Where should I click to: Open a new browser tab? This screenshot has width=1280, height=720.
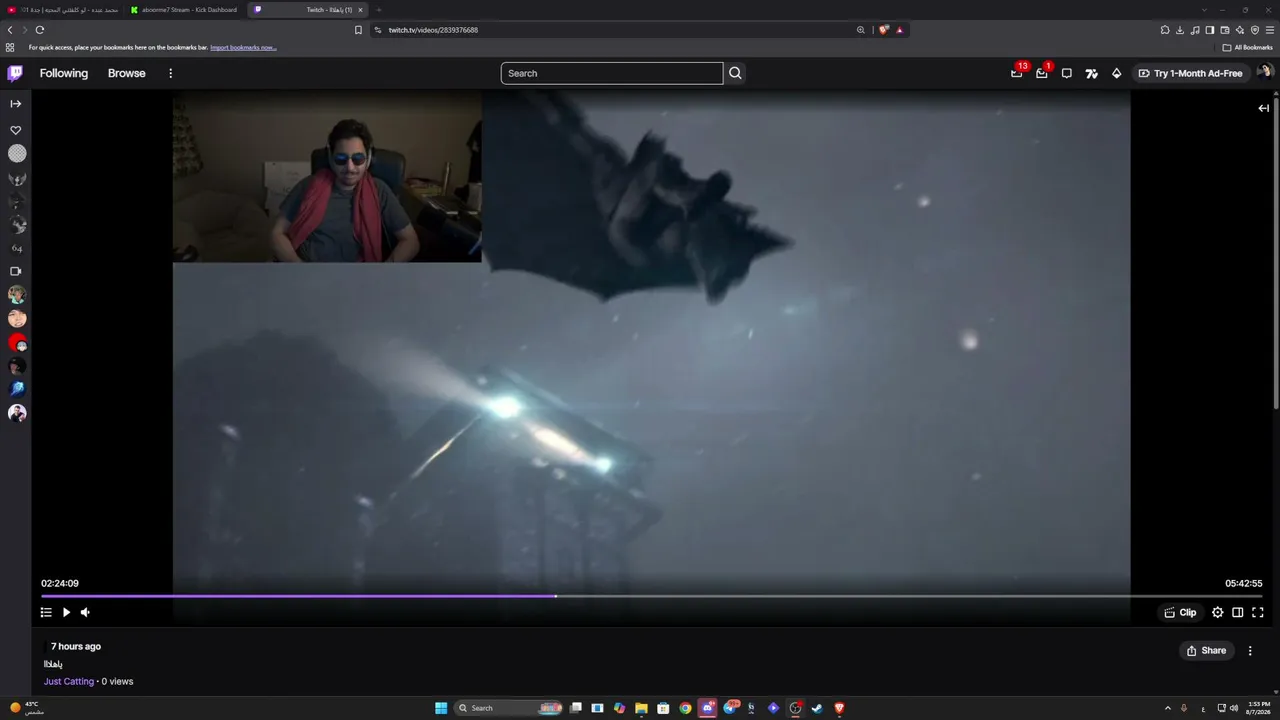tap(379, 10)
